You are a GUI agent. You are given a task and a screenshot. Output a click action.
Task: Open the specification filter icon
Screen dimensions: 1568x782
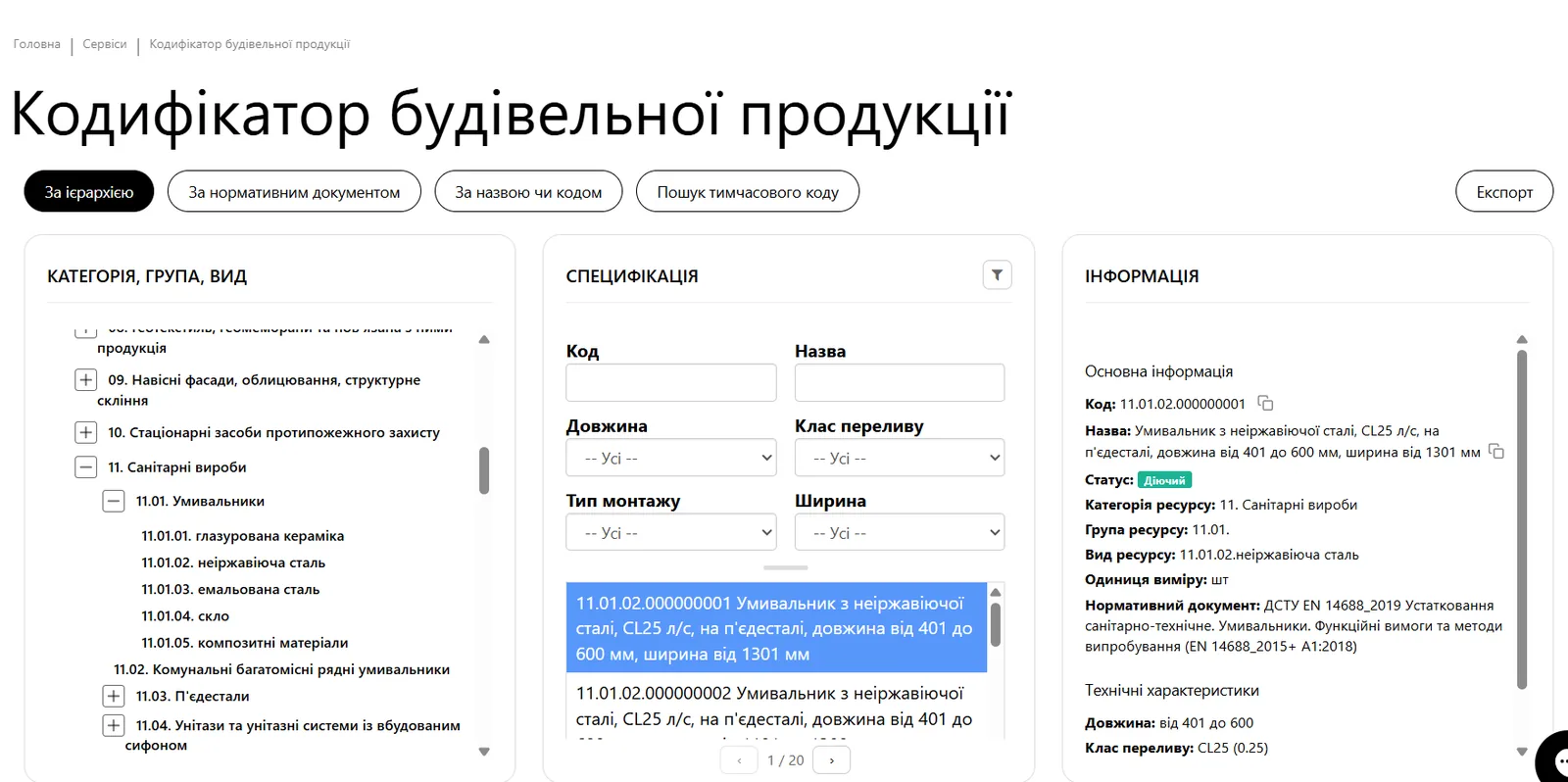(x=997, y=275)
